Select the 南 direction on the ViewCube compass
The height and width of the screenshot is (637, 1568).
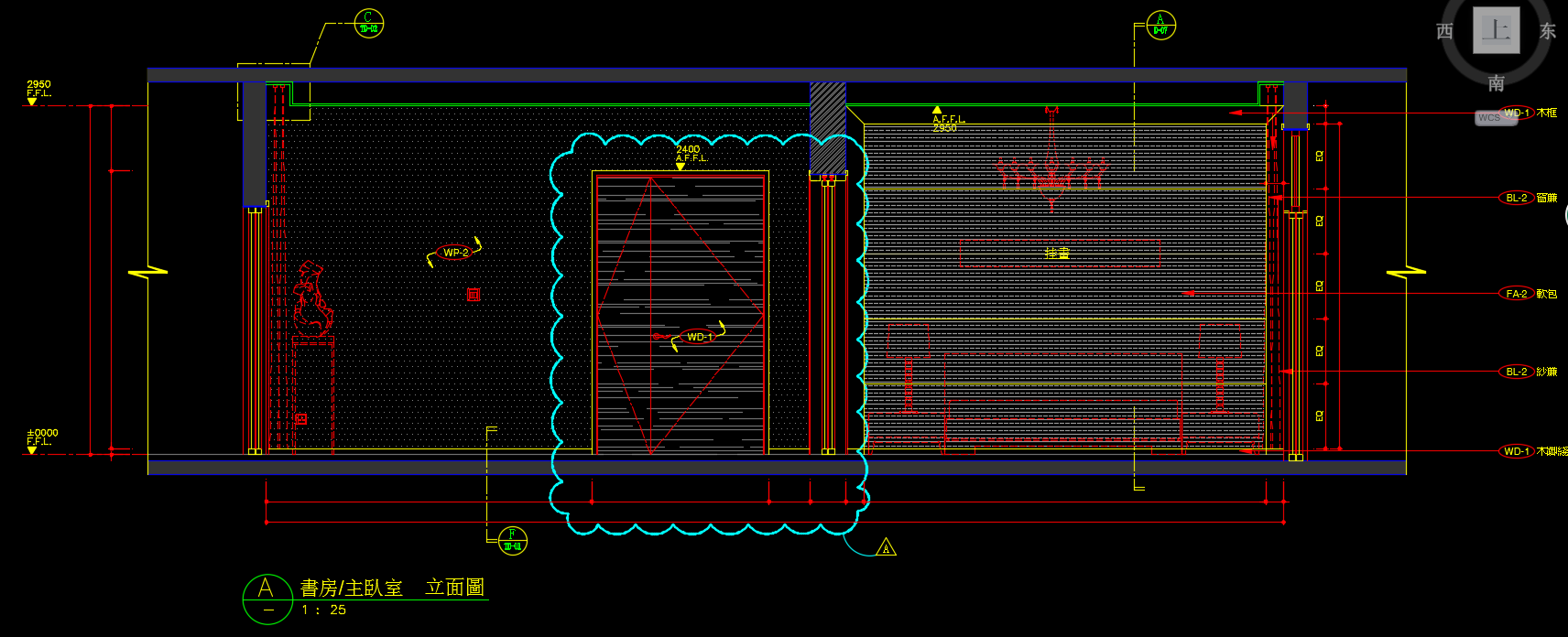(x=1496, y=83)
